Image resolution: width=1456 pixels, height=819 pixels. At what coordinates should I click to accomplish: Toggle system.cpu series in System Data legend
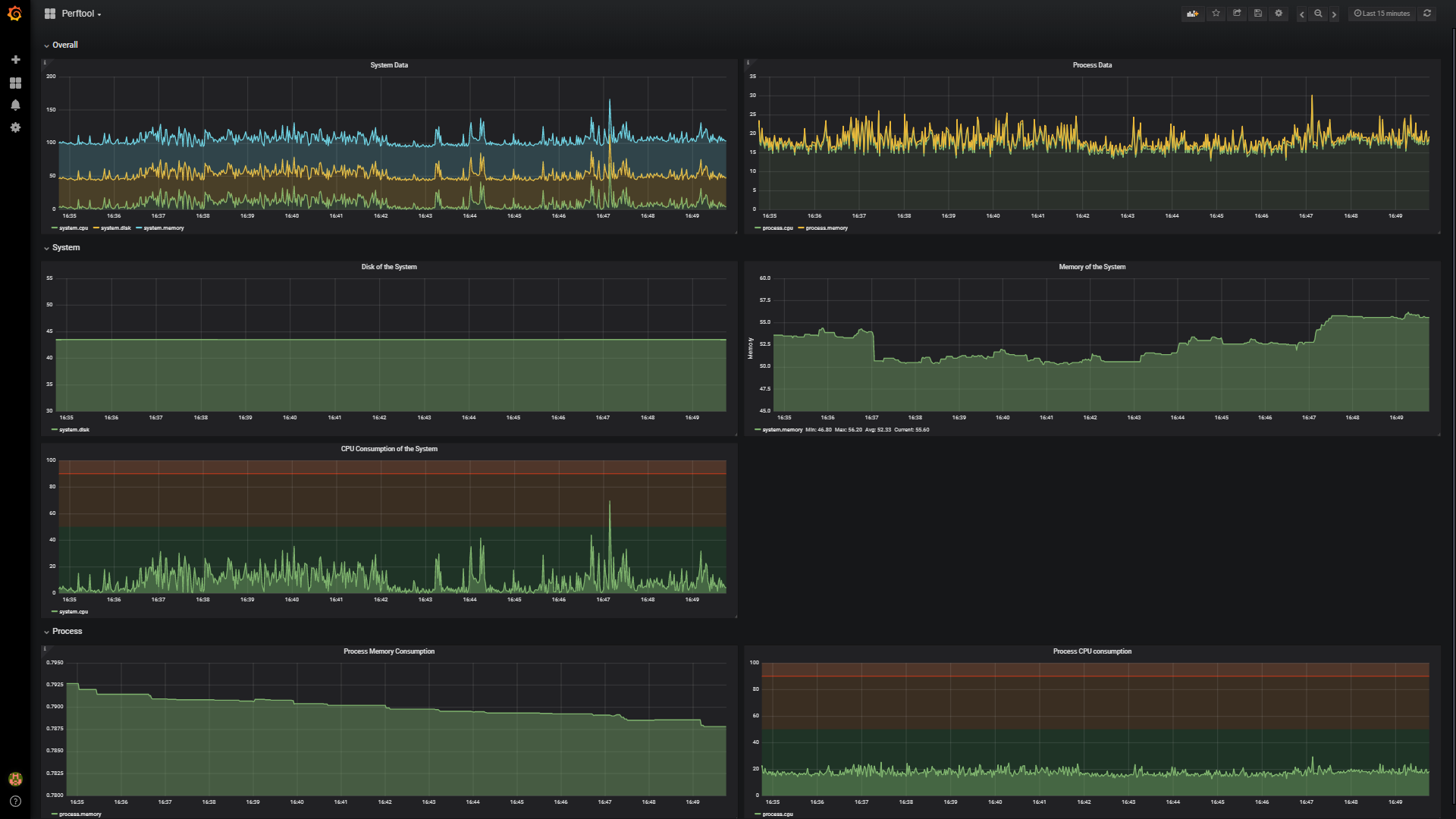point(73,227)
